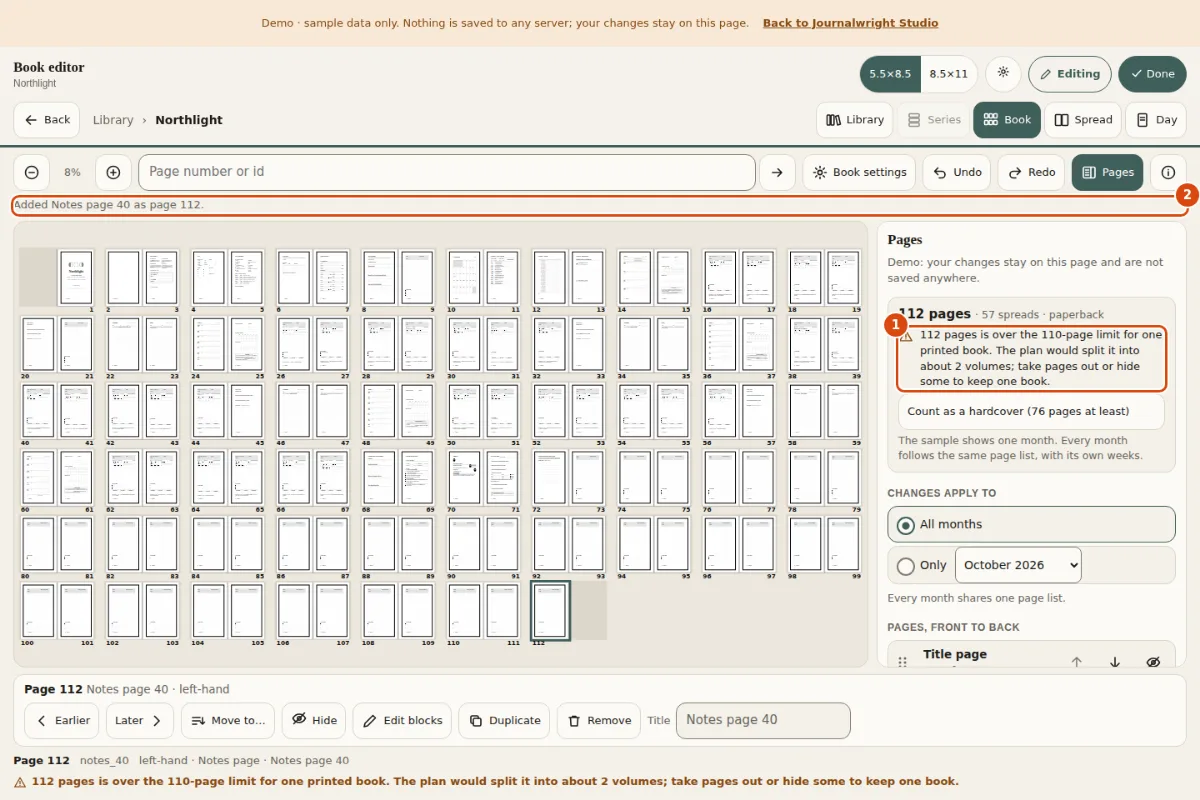Open the Move to… menu
This screenshot has width=1200, height=800.
click(x=228, y=720)
